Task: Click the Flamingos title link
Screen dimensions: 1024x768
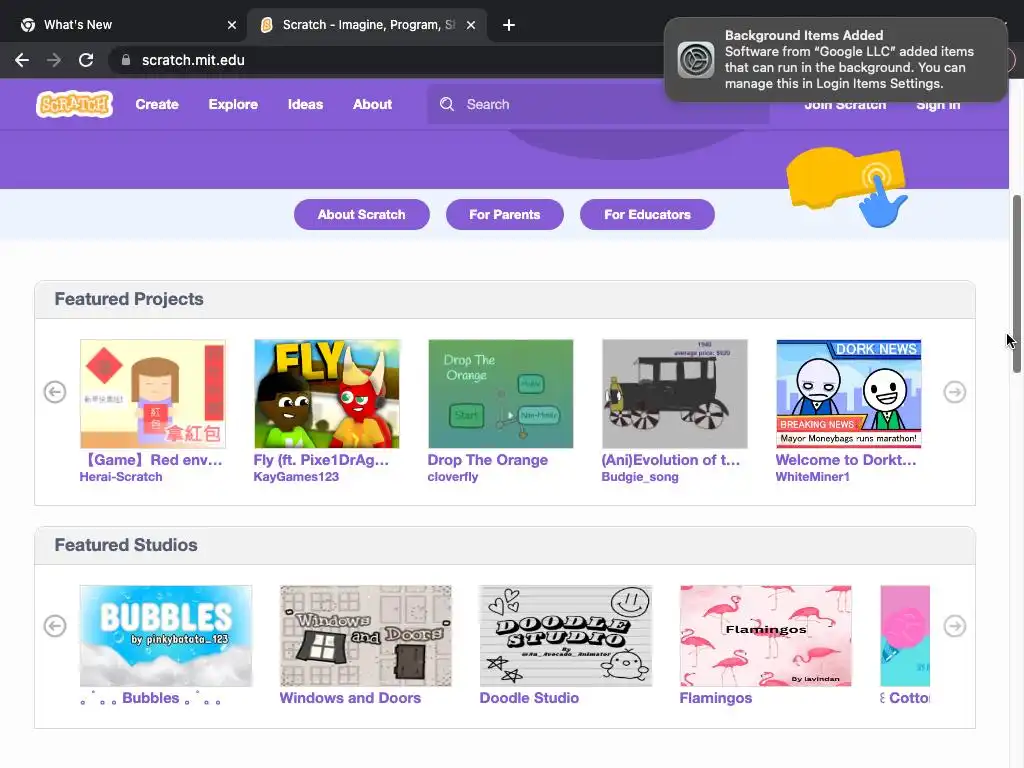Action: [716, 698]
